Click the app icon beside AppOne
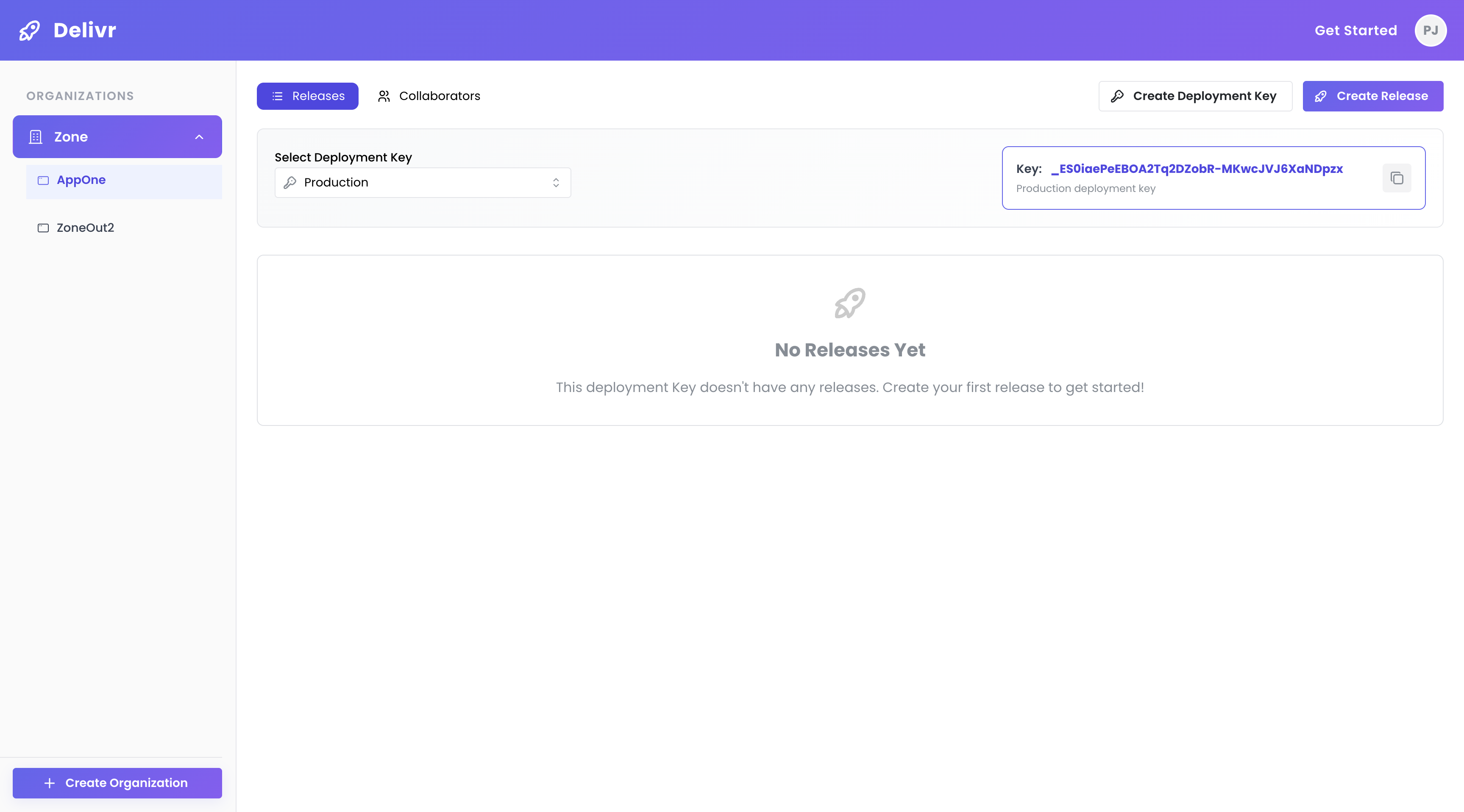This screenshot has width=1464, height=812. (43, 181)
